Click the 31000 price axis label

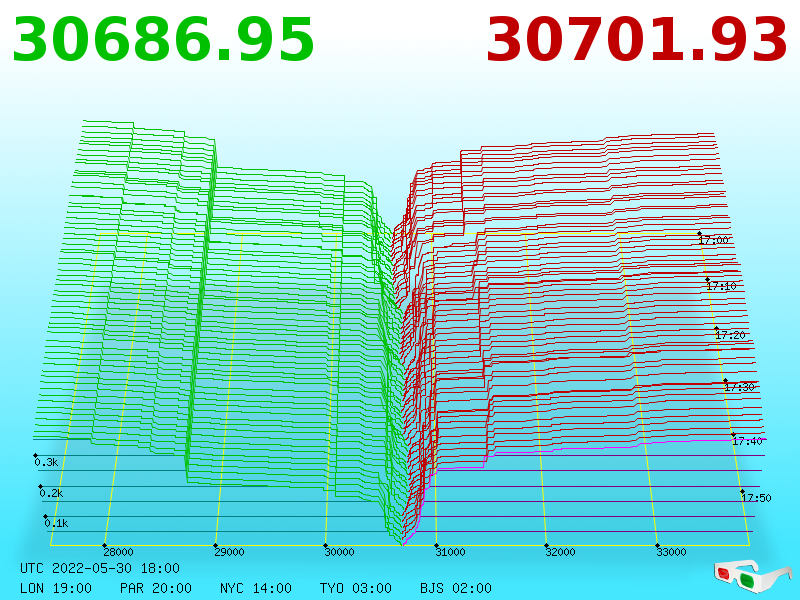pos(450,552)
